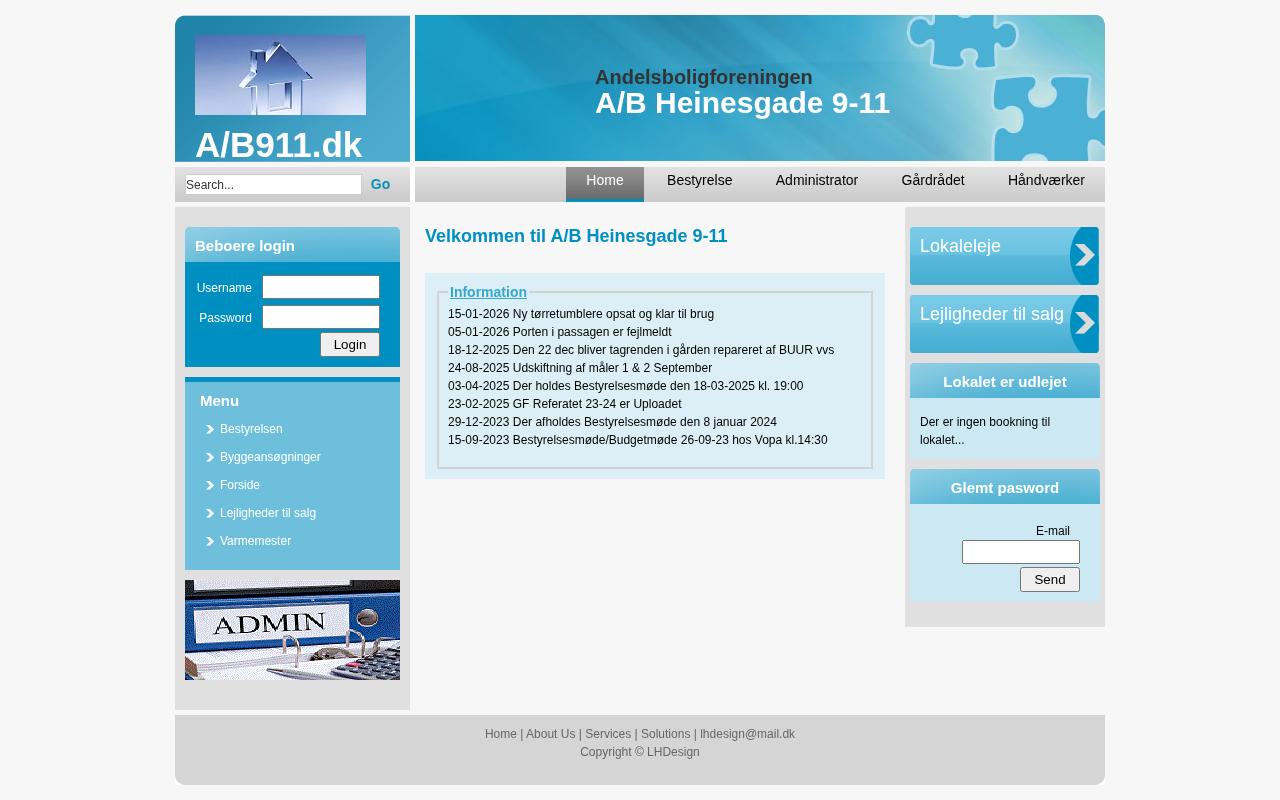Select the news item 'Udskiftning af måler'

580,368
